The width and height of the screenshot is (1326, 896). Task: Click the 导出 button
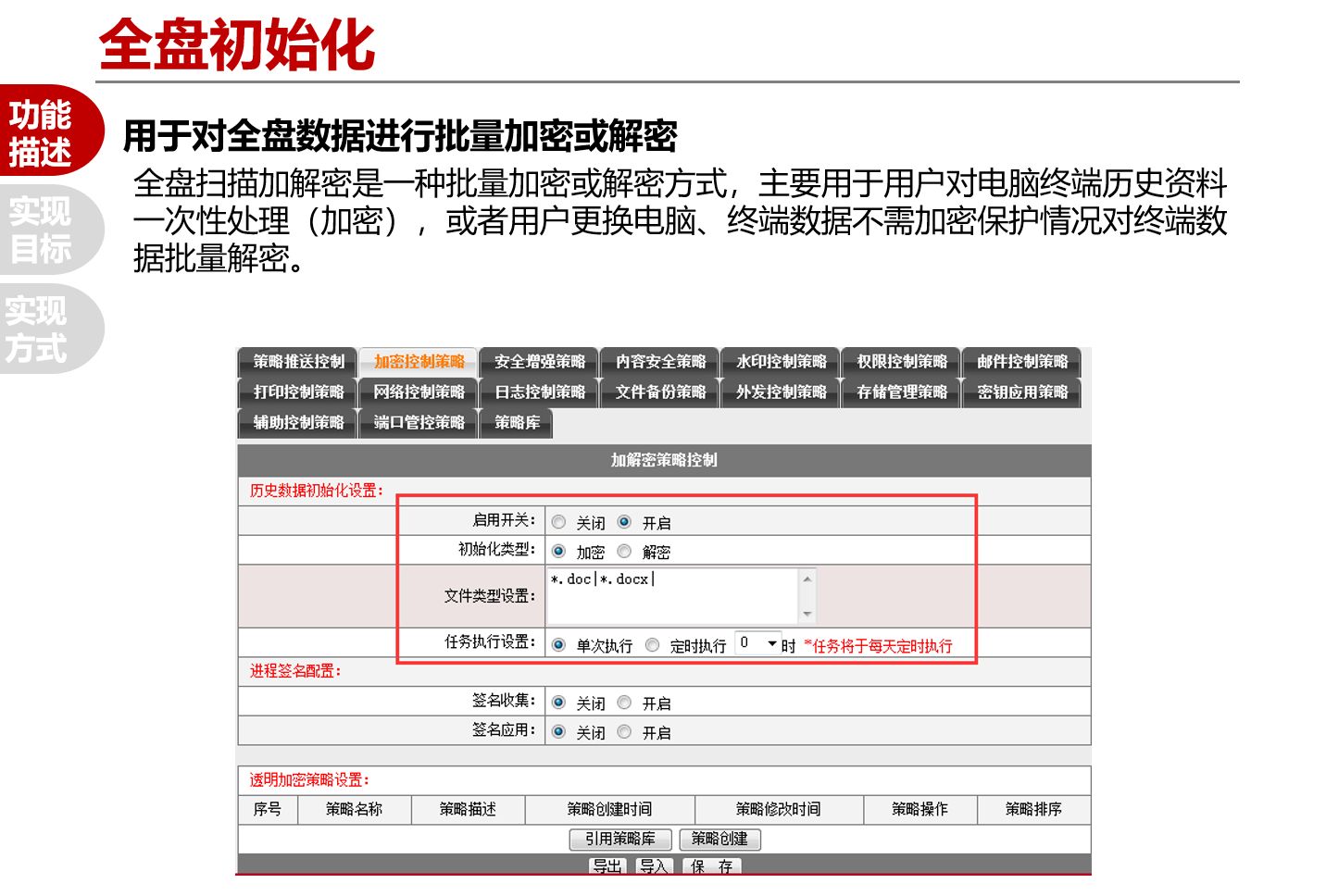point(607,866)
